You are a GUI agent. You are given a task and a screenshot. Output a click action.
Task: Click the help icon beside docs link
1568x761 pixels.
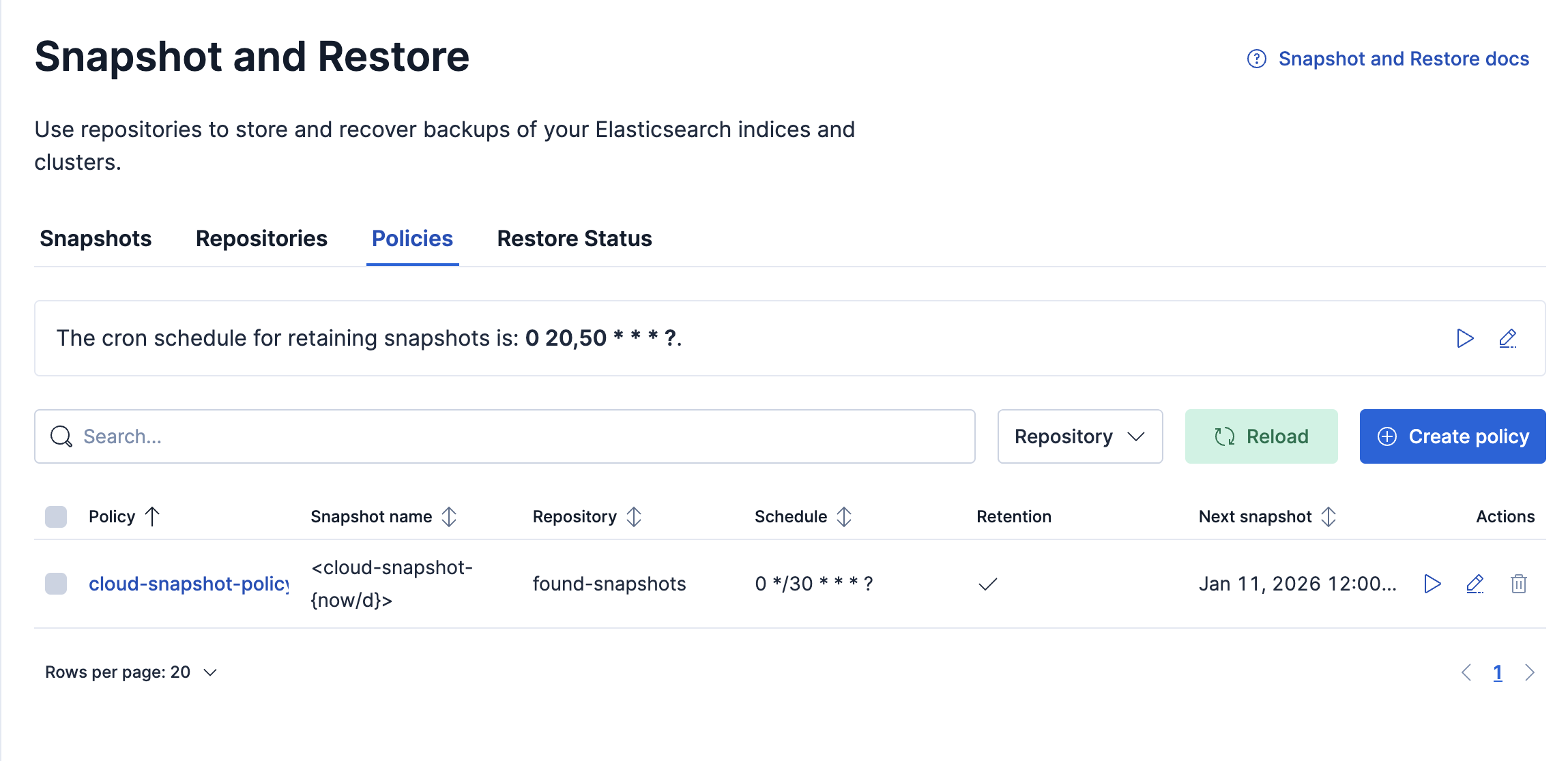point(1256,59)
